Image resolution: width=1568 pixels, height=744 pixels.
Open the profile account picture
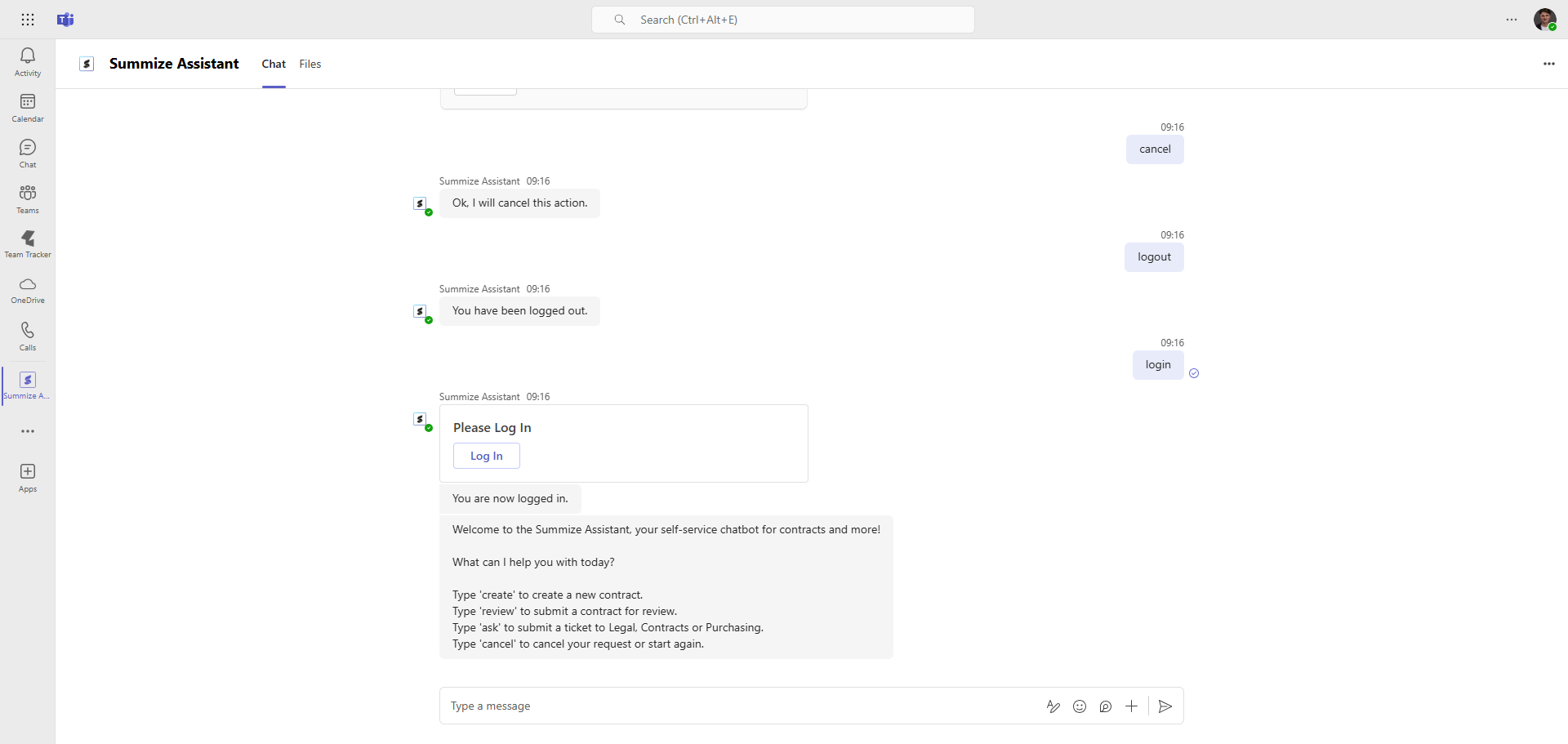click(1544, 20)
